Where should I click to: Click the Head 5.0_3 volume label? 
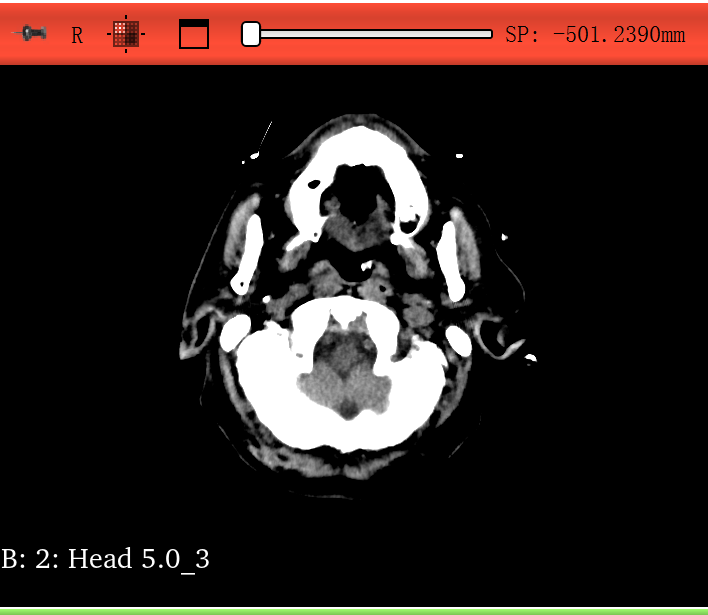[x=106, y=558]
